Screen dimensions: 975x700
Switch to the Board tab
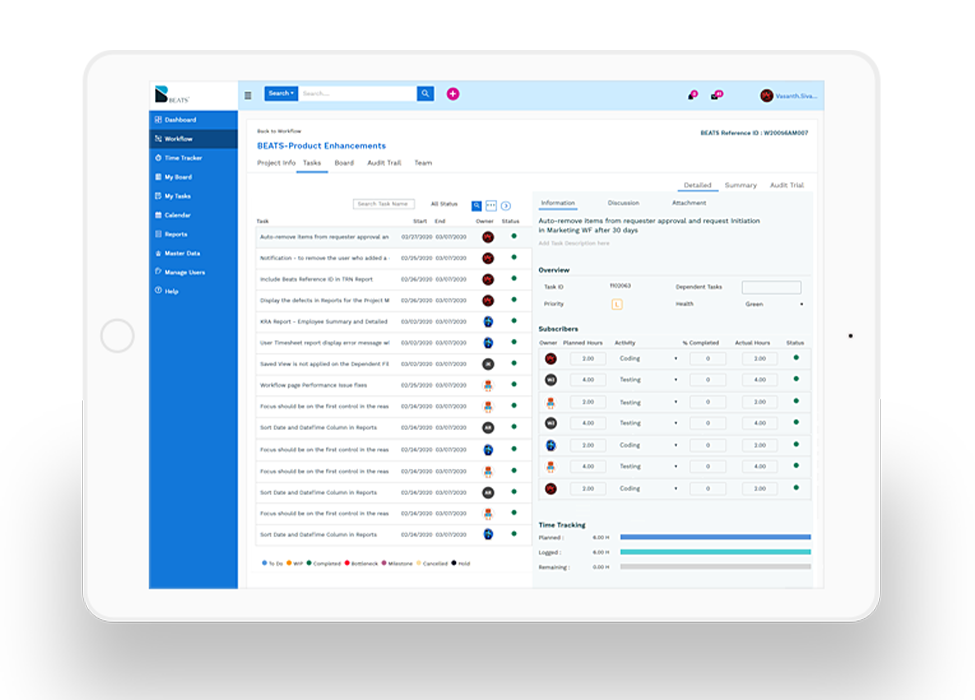[344, 163]
